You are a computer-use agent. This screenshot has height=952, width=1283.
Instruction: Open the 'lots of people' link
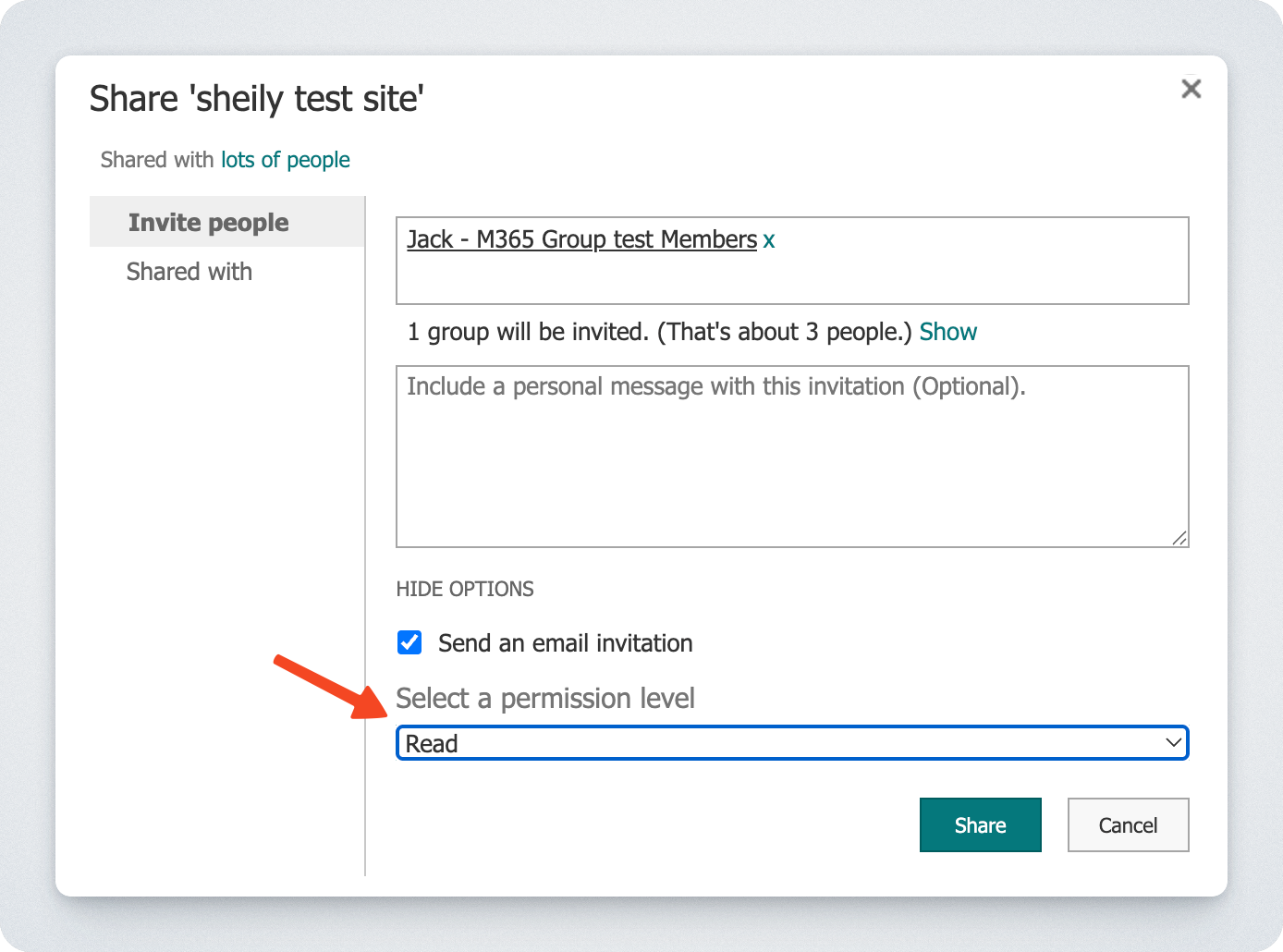[x=285, y=160]
